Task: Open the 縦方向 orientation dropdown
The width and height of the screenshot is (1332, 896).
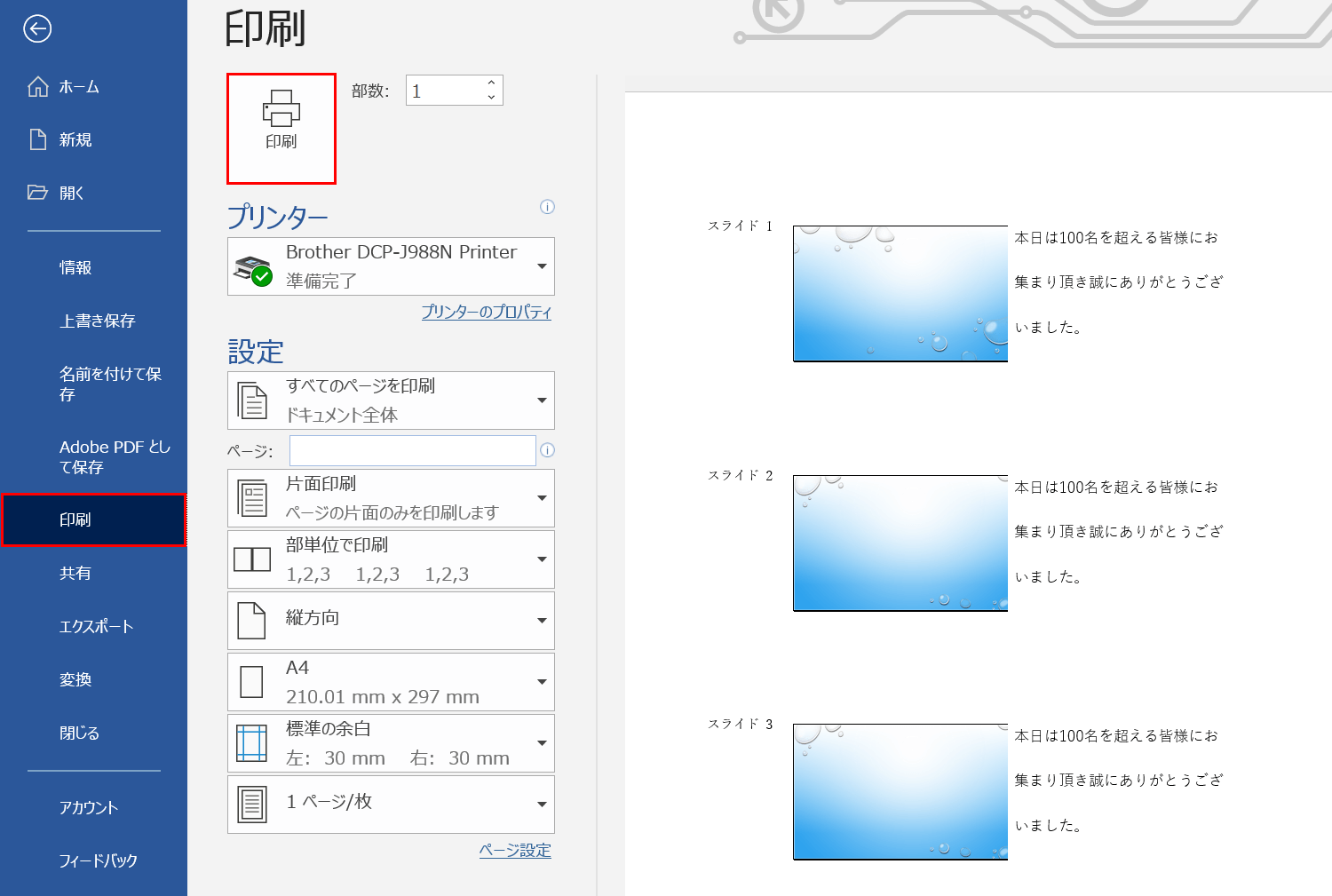Action: click(392, 621)
